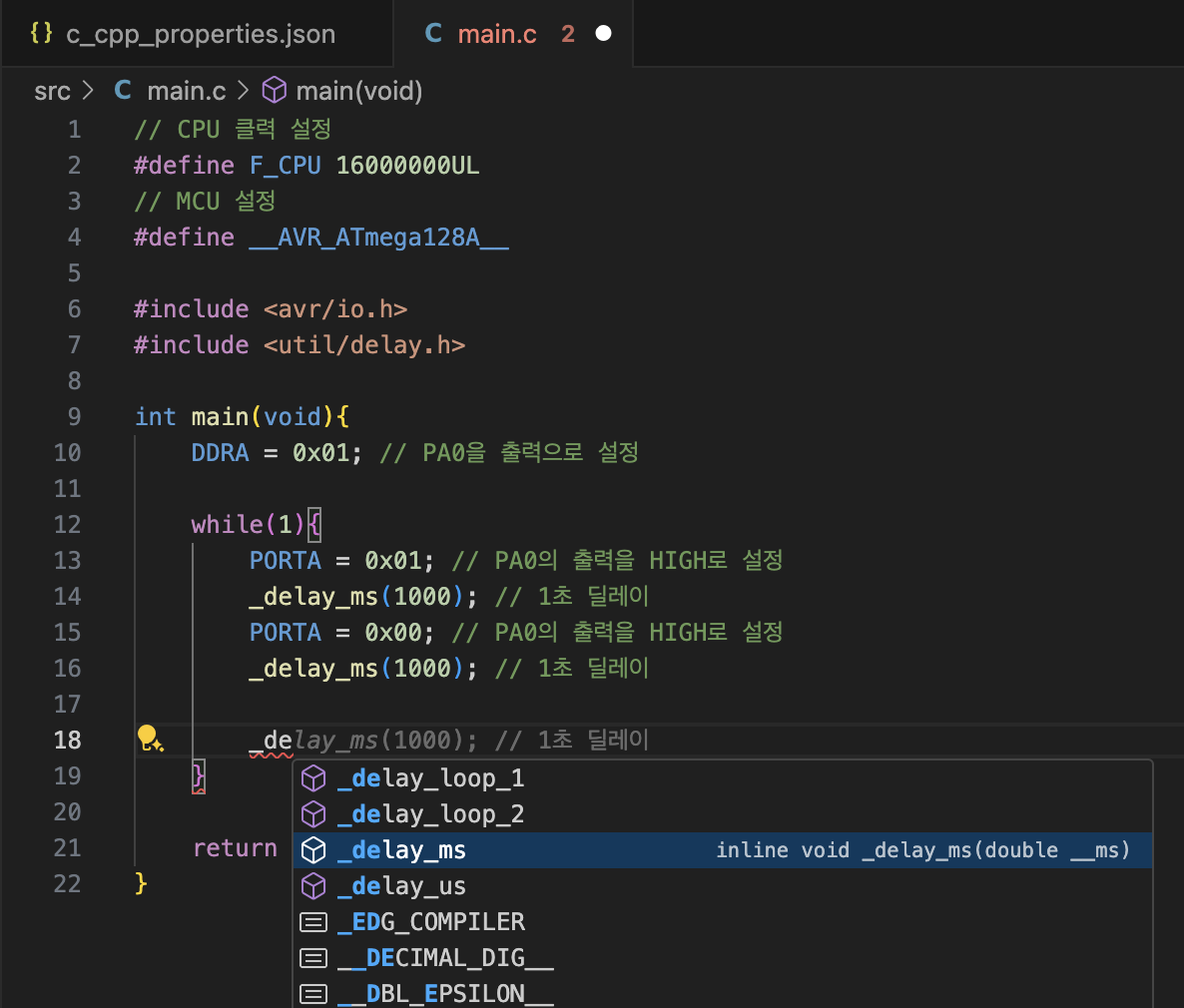1184x1008 pixels.
Task: Click the return keyword on line 21
Action: tap(236, 848)
